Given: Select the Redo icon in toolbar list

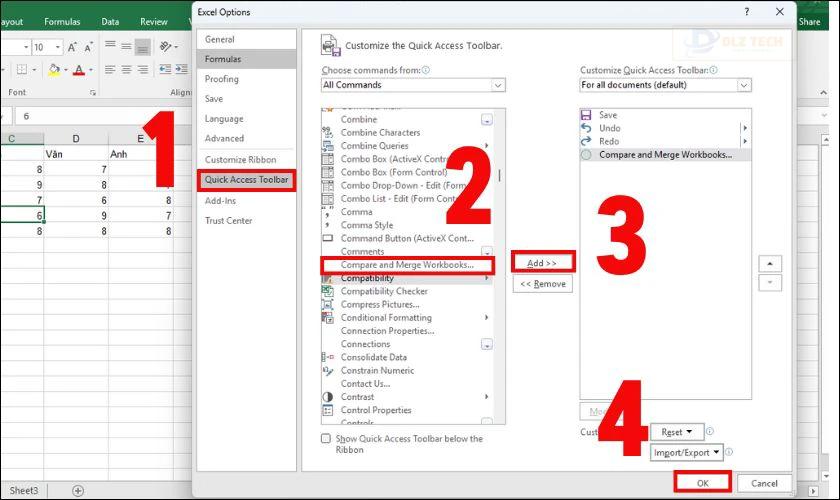Looking at the screenshot, I should [586, 141].
